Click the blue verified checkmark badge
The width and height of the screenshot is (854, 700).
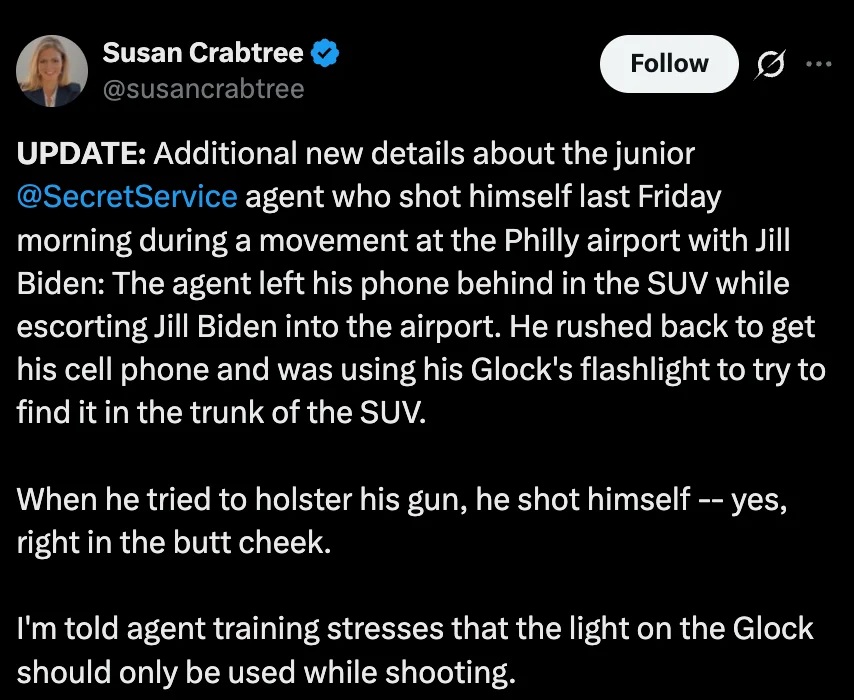coord(328,54)
